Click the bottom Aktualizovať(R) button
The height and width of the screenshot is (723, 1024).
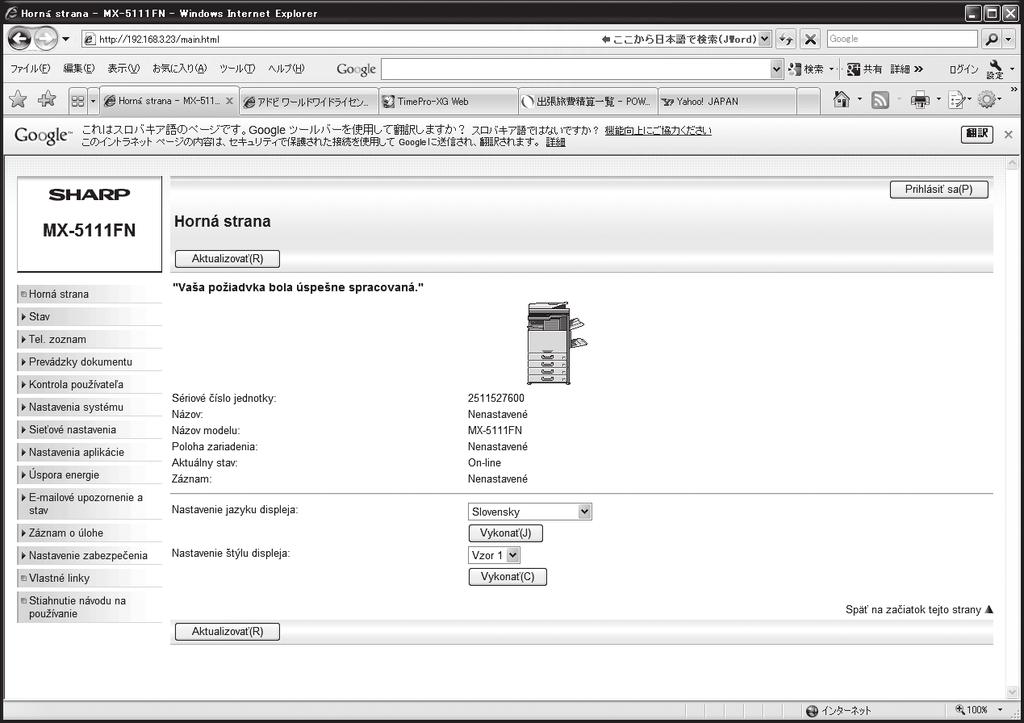pos(227,632)
